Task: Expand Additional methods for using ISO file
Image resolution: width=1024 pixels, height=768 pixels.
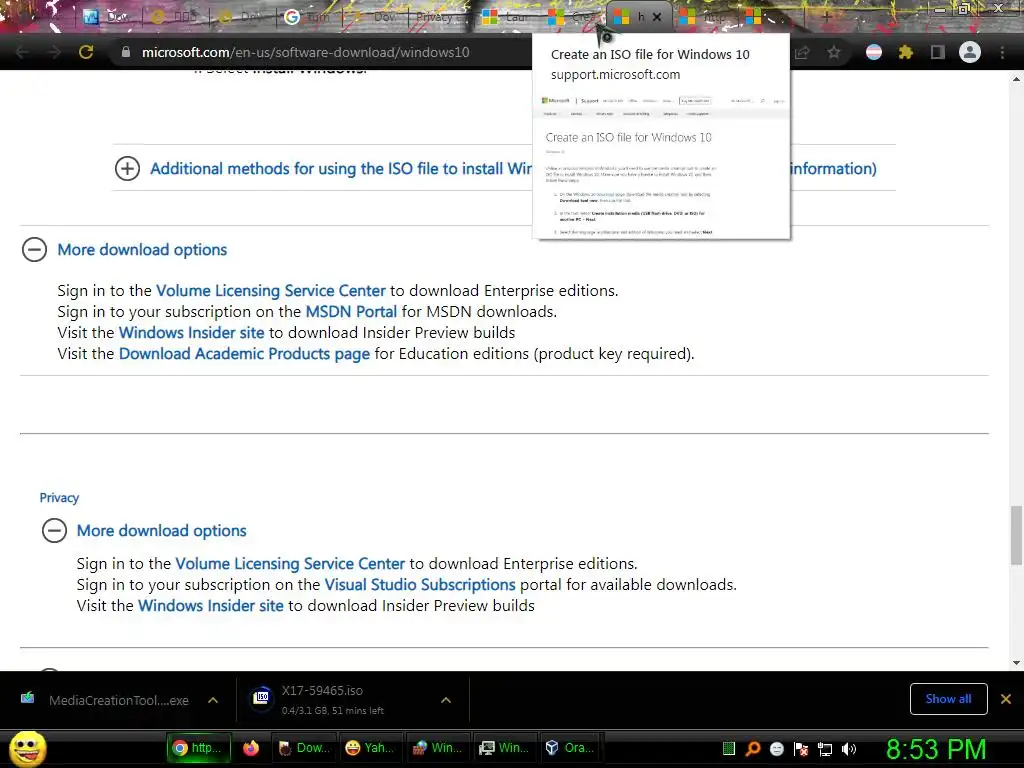Action: pos(127,168)
